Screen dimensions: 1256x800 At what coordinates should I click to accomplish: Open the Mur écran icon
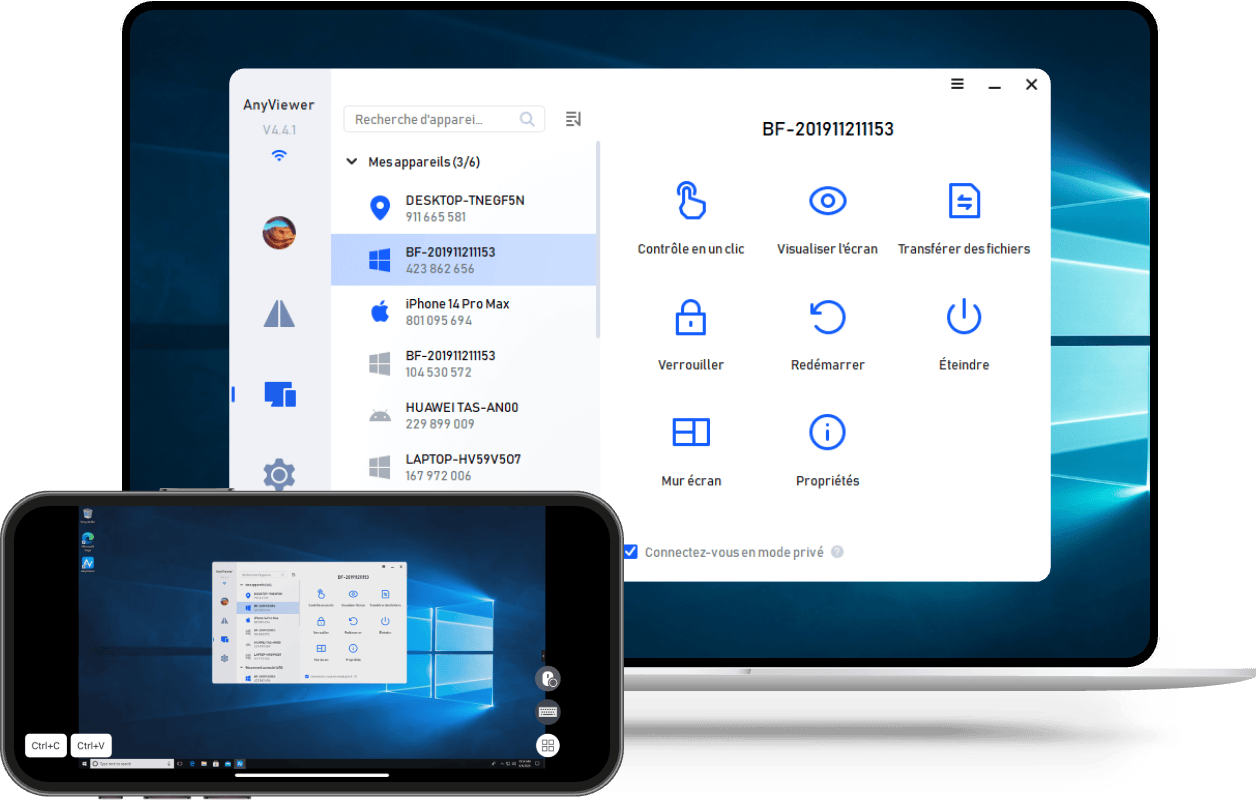(690, 432)
